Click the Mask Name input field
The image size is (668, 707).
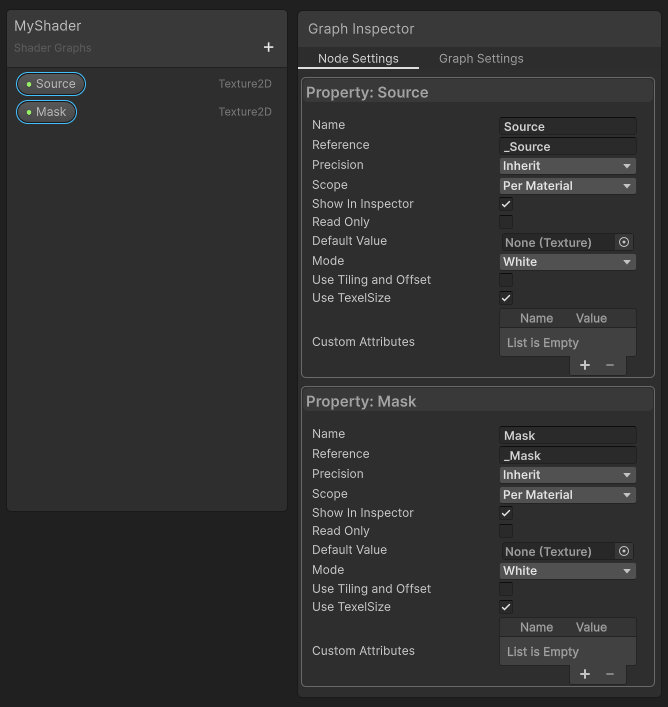(x=567, y=436)
